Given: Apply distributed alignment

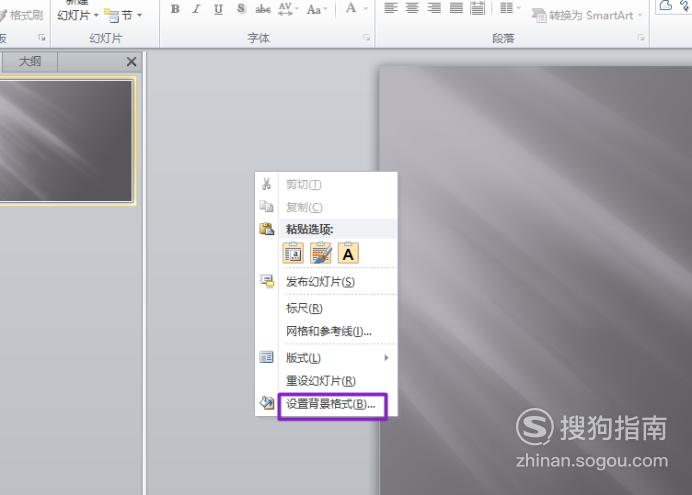Looking at the screenshot, I should click(478, 8).
